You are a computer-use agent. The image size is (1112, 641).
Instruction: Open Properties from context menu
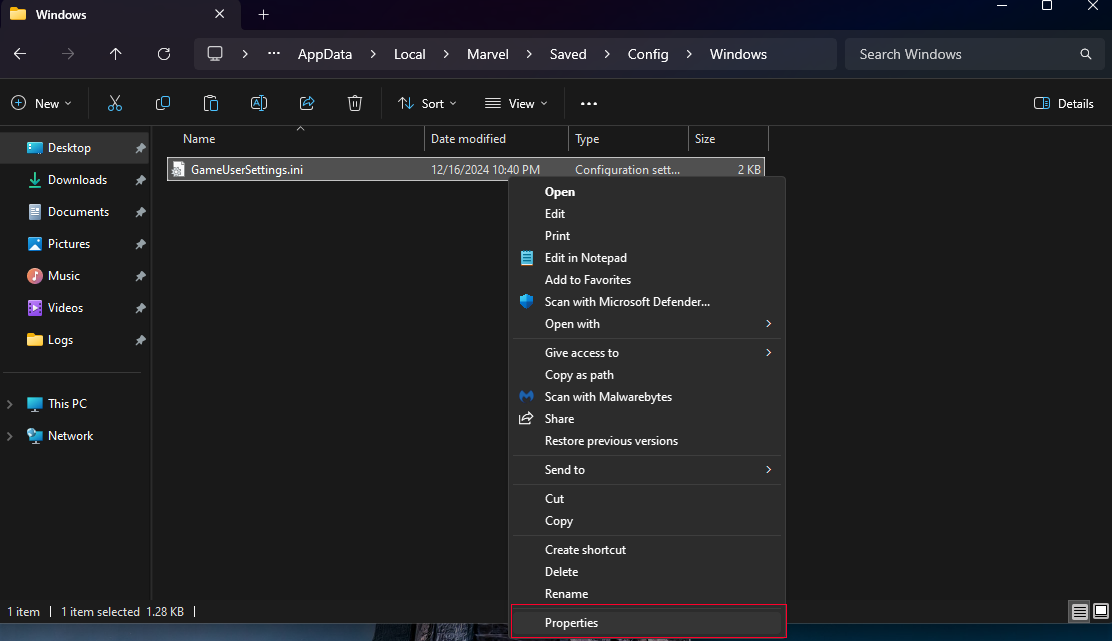(647, 623)
